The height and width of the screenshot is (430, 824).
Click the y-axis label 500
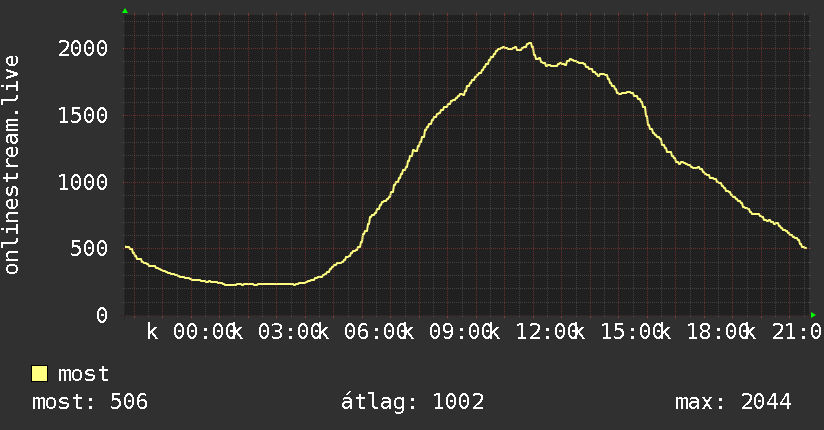pyautogui.click(x=89, y=249)
